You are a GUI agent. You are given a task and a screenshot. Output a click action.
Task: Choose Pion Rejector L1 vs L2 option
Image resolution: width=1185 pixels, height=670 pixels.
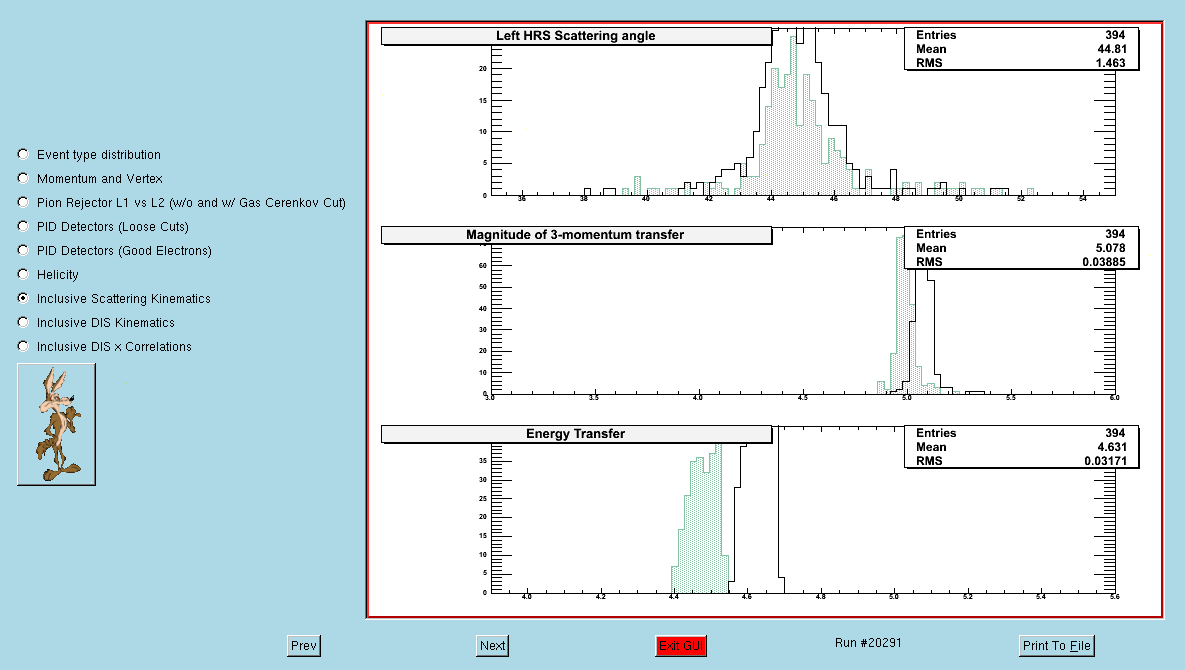[x=23, y=202]
